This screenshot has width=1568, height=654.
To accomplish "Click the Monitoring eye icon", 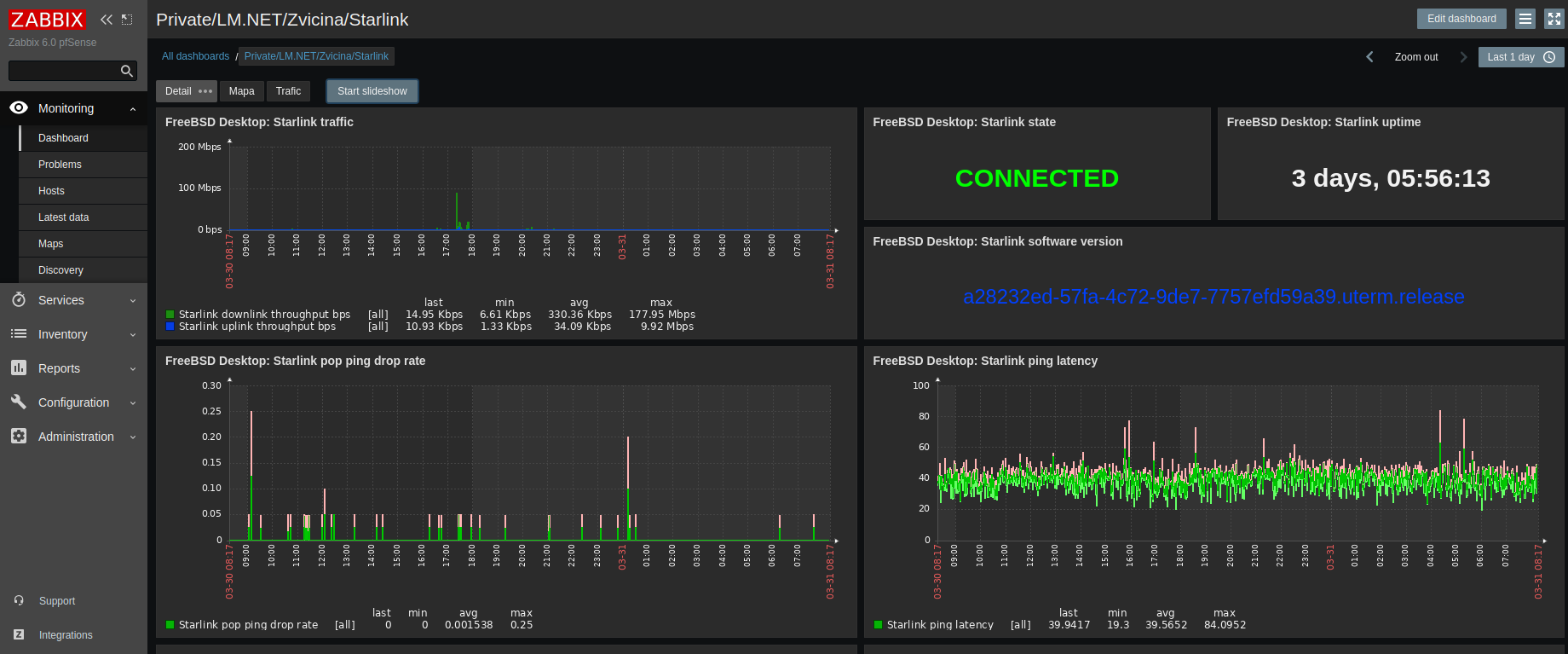I will 19,108.
